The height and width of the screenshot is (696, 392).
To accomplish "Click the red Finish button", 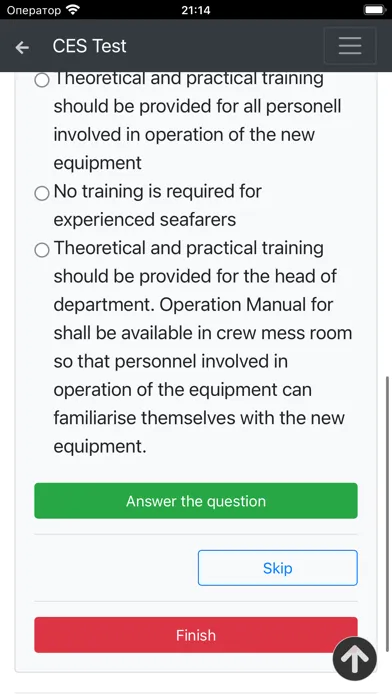I will pyautogui.click(x=196, y=635).
